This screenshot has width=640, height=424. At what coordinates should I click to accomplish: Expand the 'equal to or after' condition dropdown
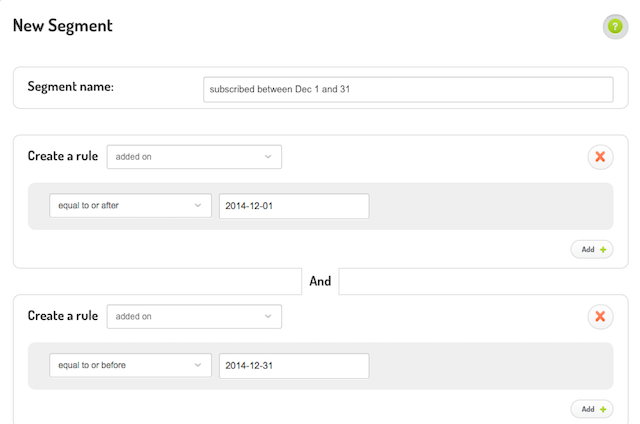pyautogui.click(x=131, y=205)
